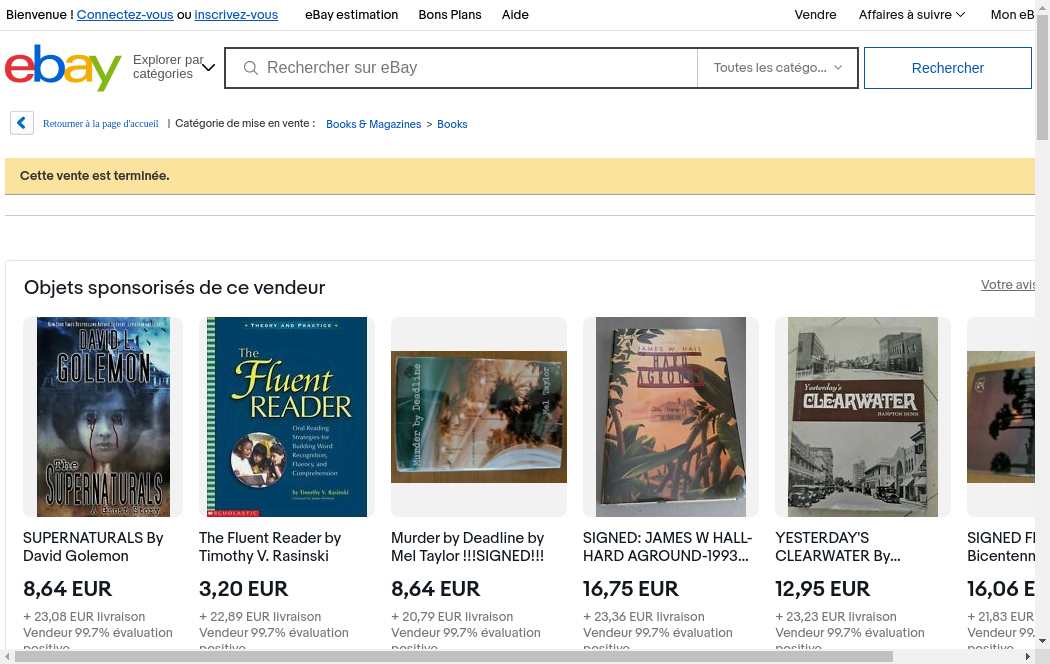Expand the Explorer par catégories menu
This screenshot has height=664, width=1050.
174,68
